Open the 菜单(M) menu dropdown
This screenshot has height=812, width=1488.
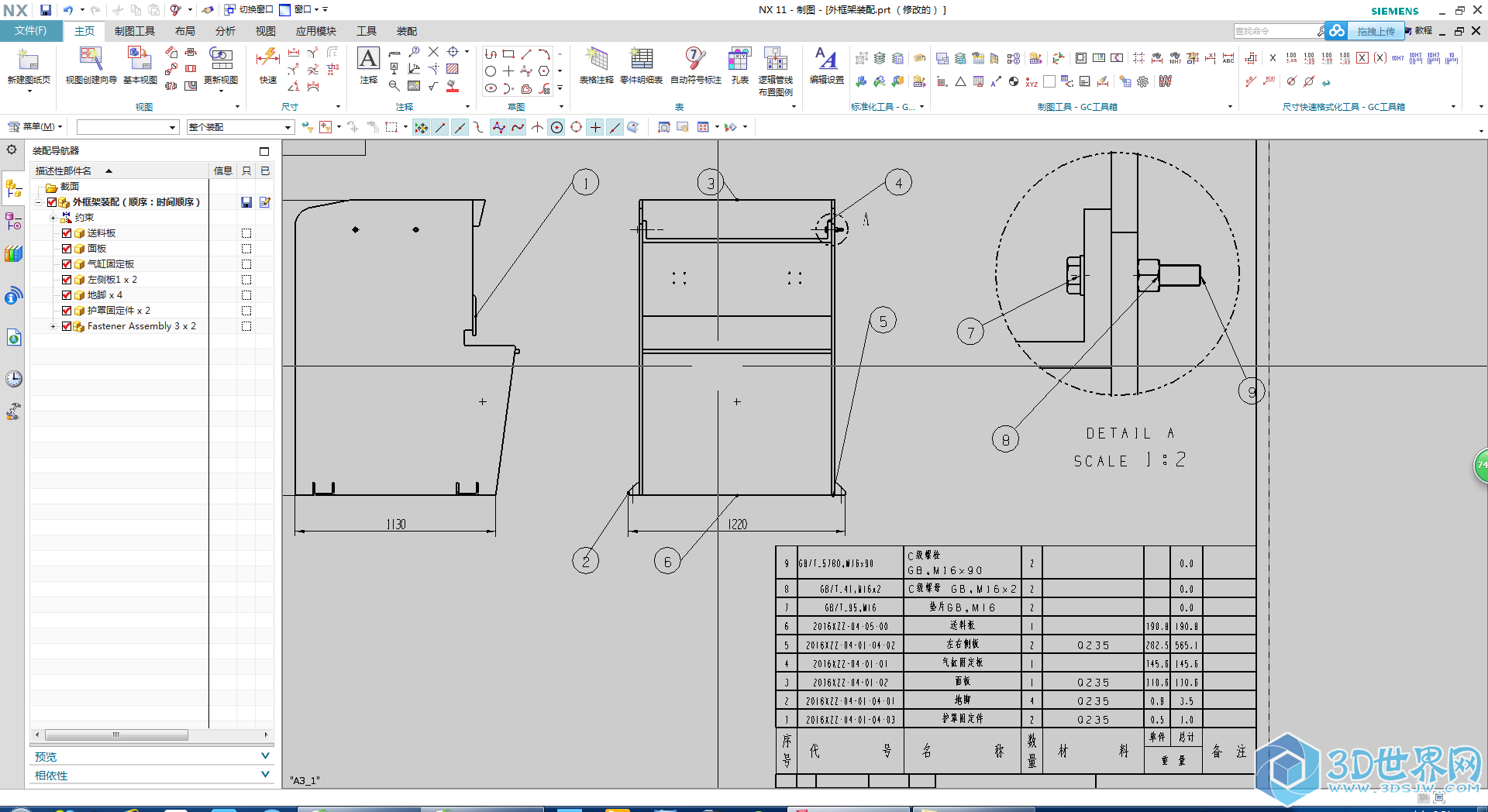[x=35, y=126]
